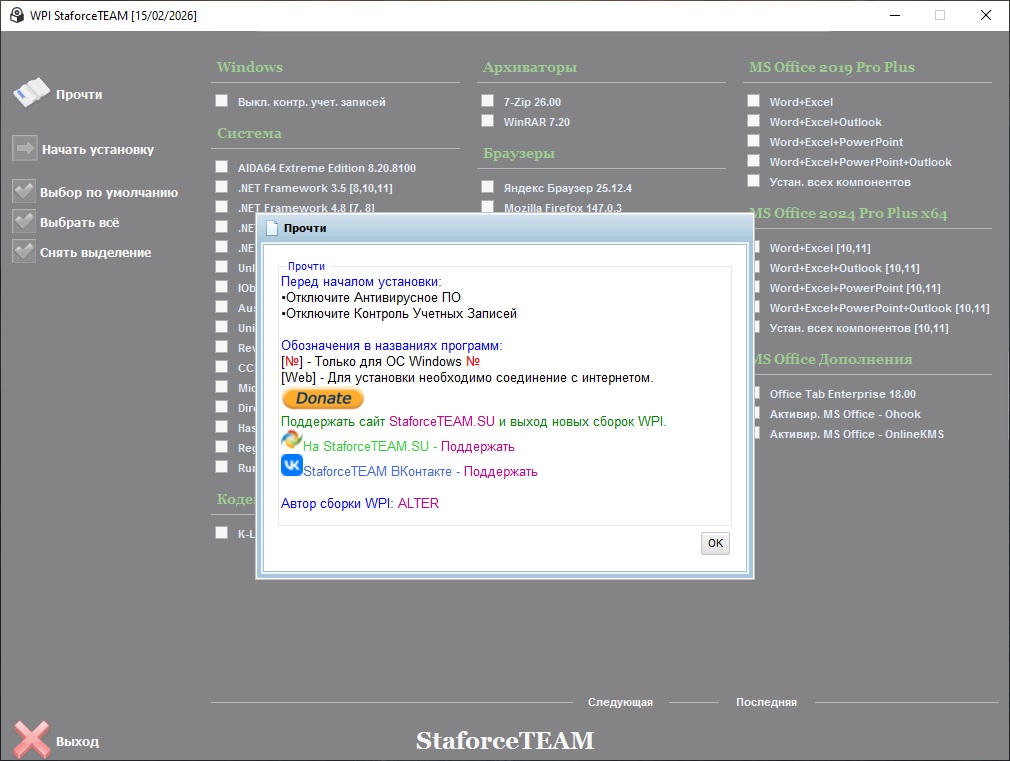Select Word+Excel under MS Office 2019
This screenshot has width=1010, height=761.
[x=753, y=101]
